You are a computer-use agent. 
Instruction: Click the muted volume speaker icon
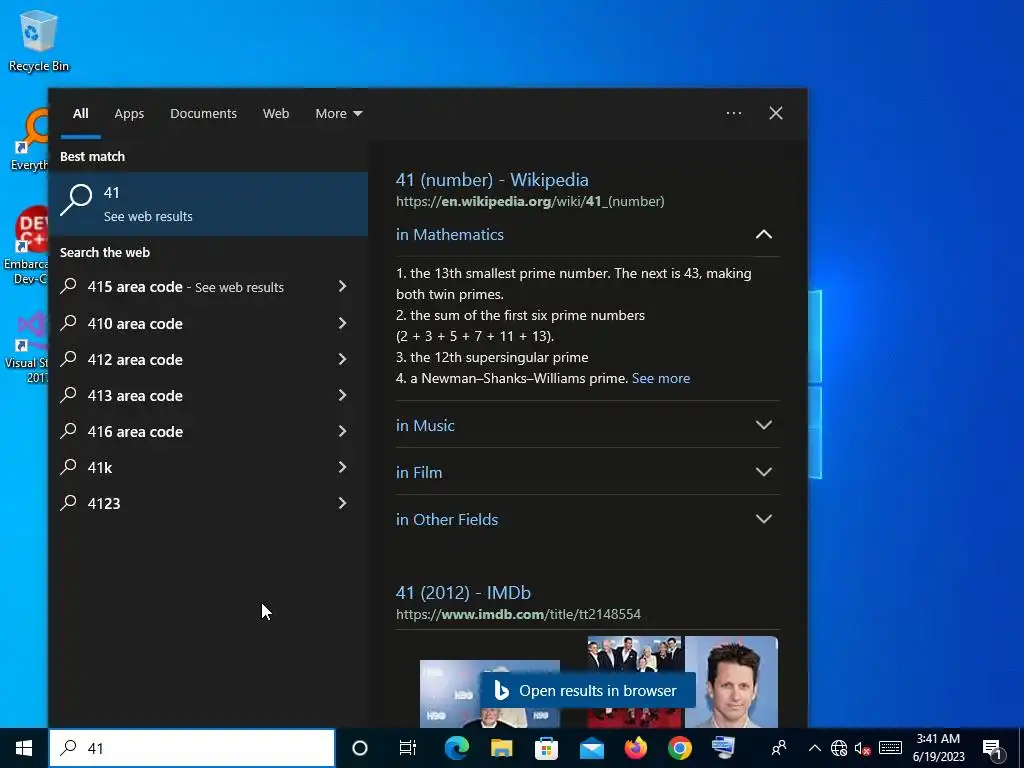coord(863,748)
